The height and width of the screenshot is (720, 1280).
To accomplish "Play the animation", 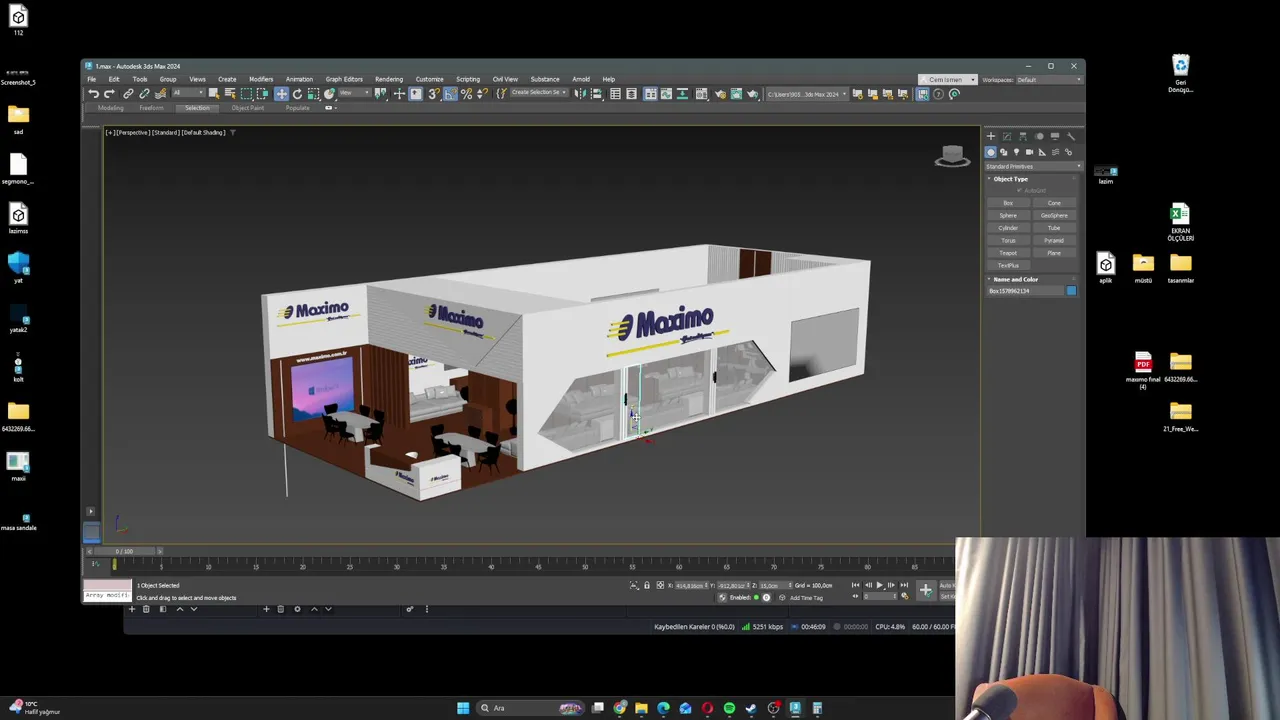I will (x=879, y=585).
